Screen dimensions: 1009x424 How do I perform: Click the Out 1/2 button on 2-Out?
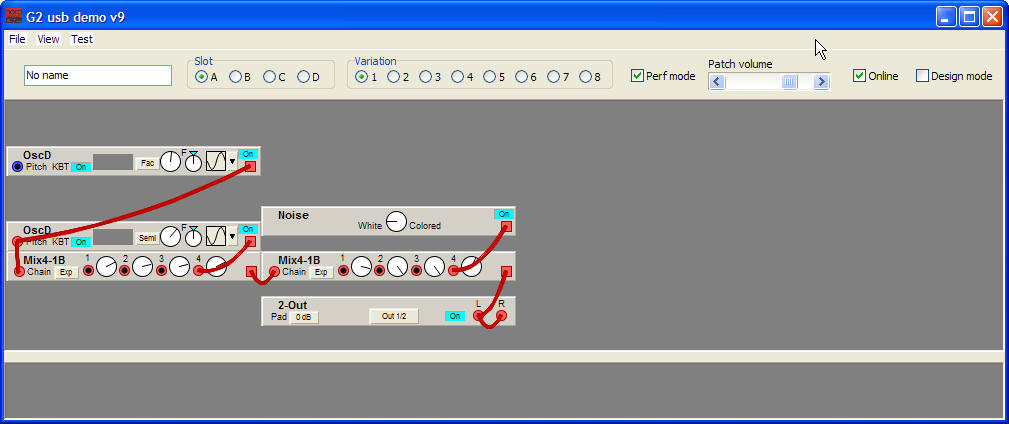pos(394,316)
